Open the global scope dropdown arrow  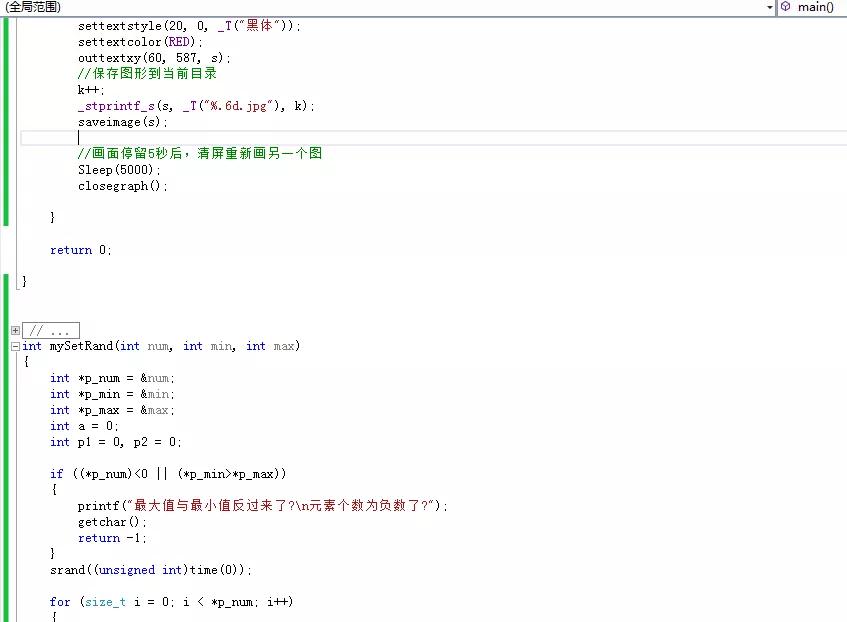[x=770, y=7]
